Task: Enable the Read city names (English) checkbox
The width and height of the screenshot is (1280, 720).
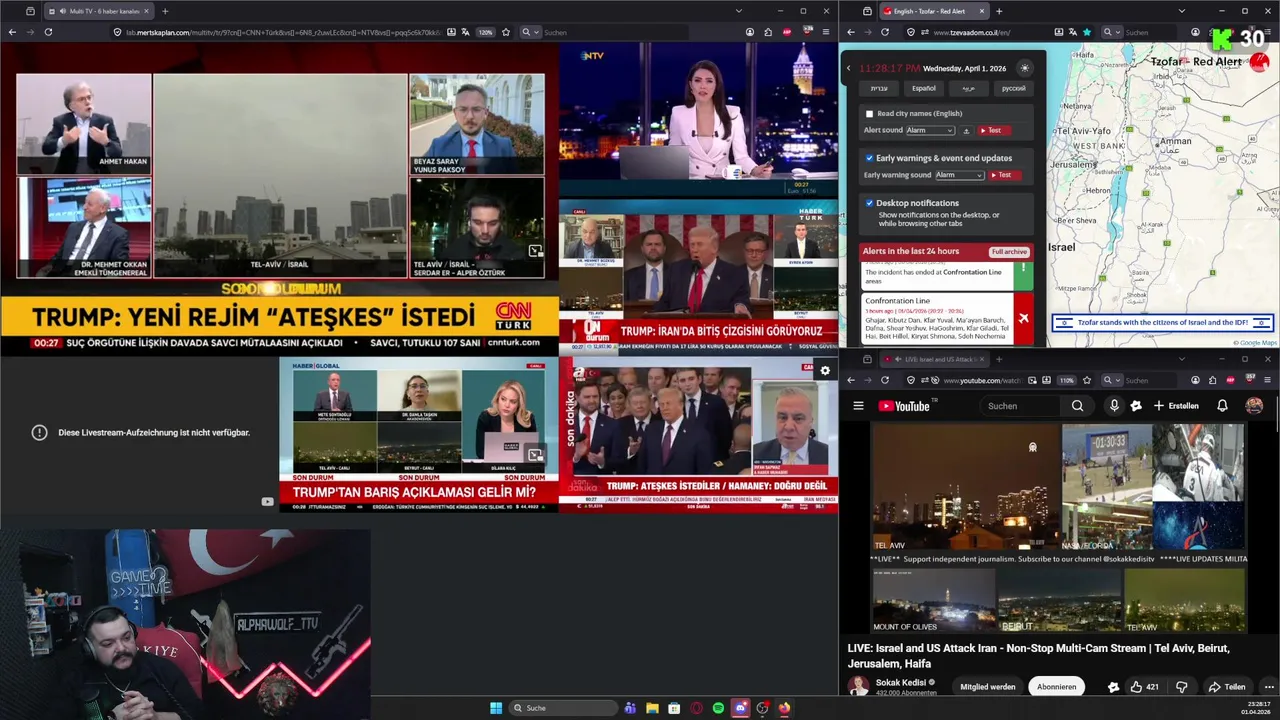Action: [x=869, y=114]
